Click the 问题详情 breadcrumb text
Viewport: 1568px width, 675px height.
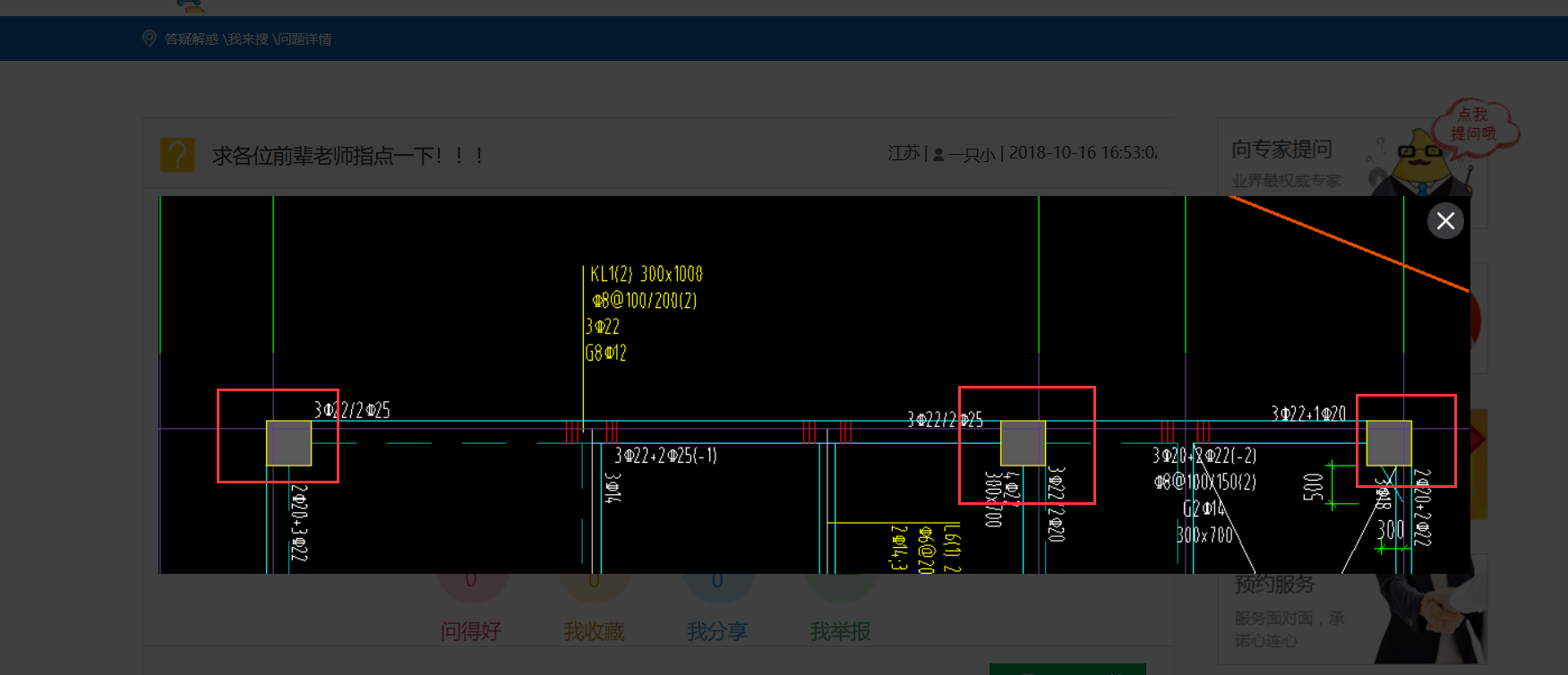click(x=303, y=39)
